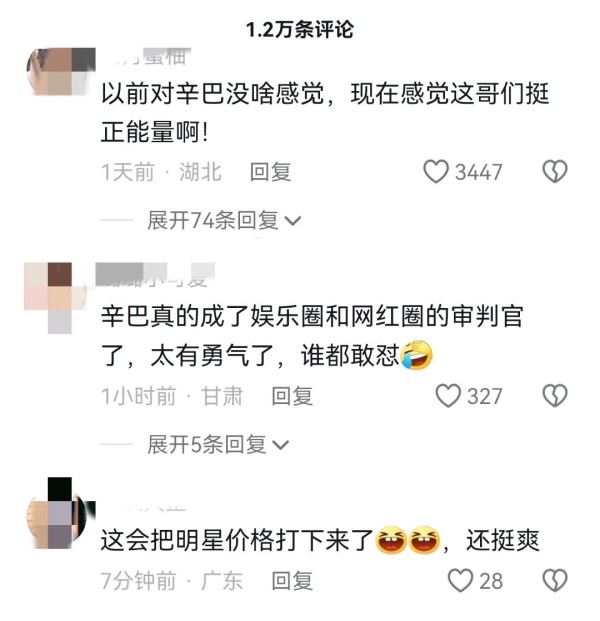The height and width of the screenshot is (621, 600).
Task: Like the comment with 3447 likes
Action: click(436, 171)
